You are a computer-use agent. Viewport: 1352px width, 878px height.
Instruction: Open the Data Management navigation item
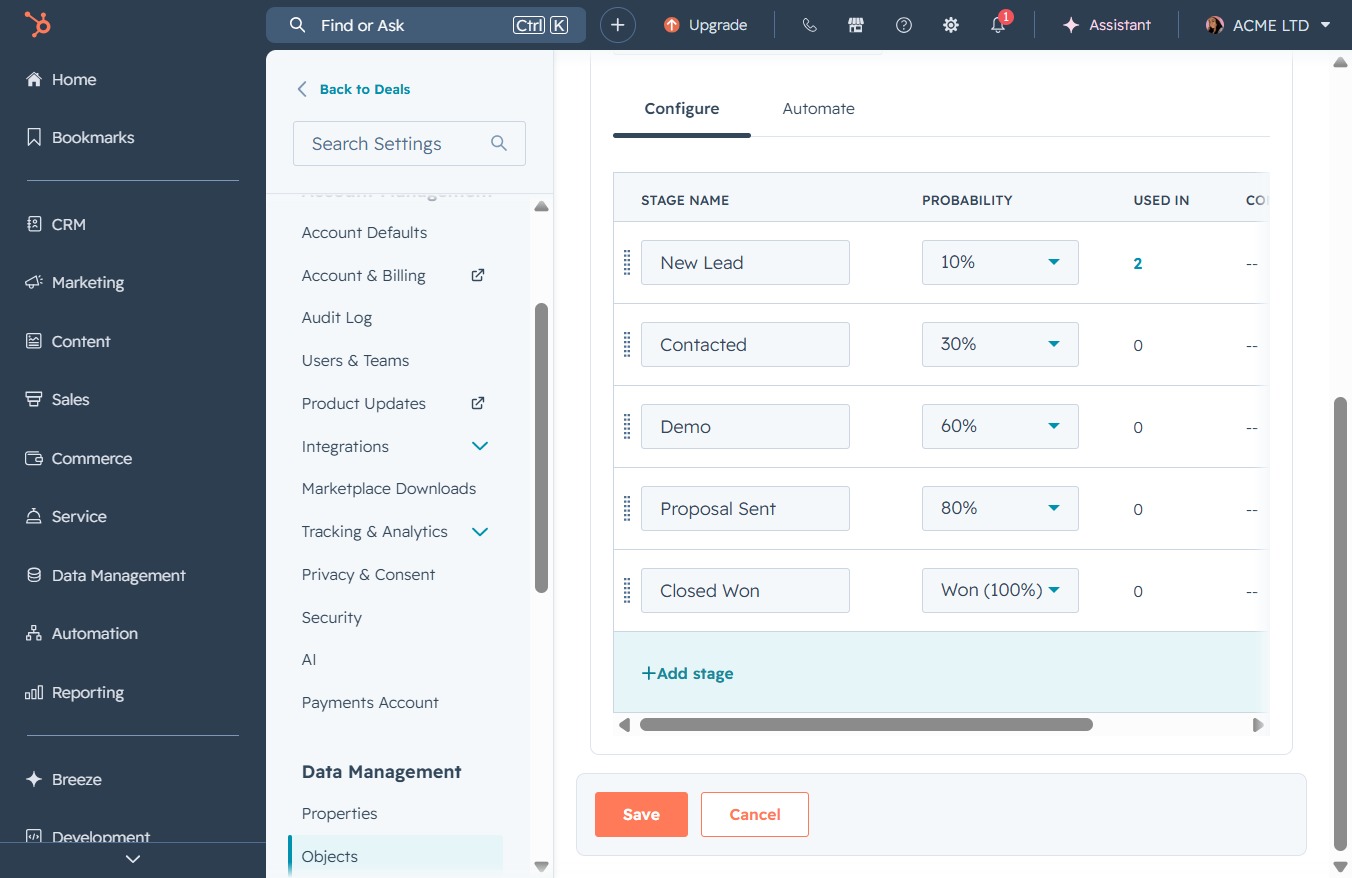pyautogui.click(x=106, y=575)
